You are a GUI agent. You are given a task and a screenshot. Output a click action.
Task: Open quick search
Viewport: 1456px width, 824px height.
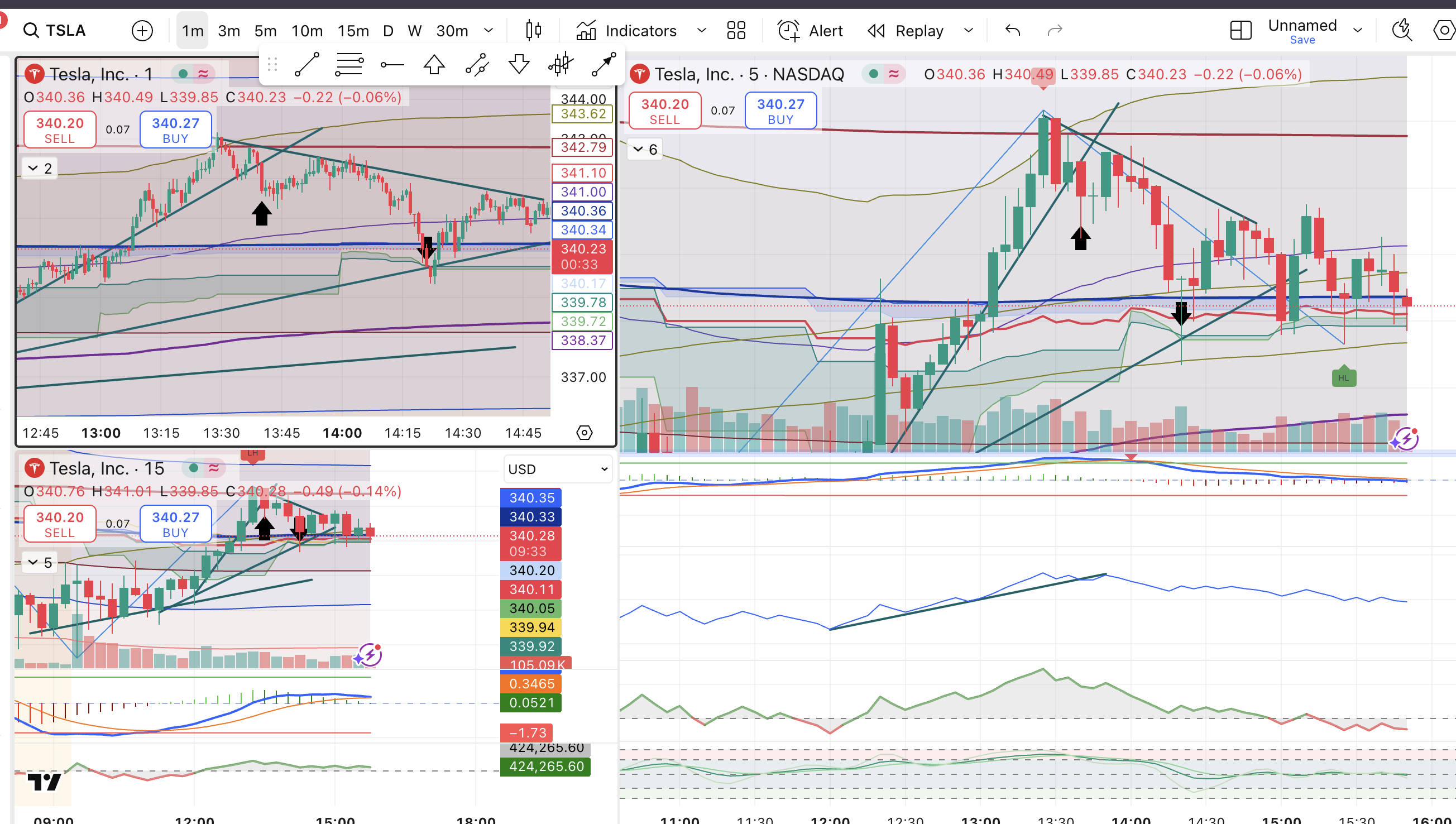1402,30
